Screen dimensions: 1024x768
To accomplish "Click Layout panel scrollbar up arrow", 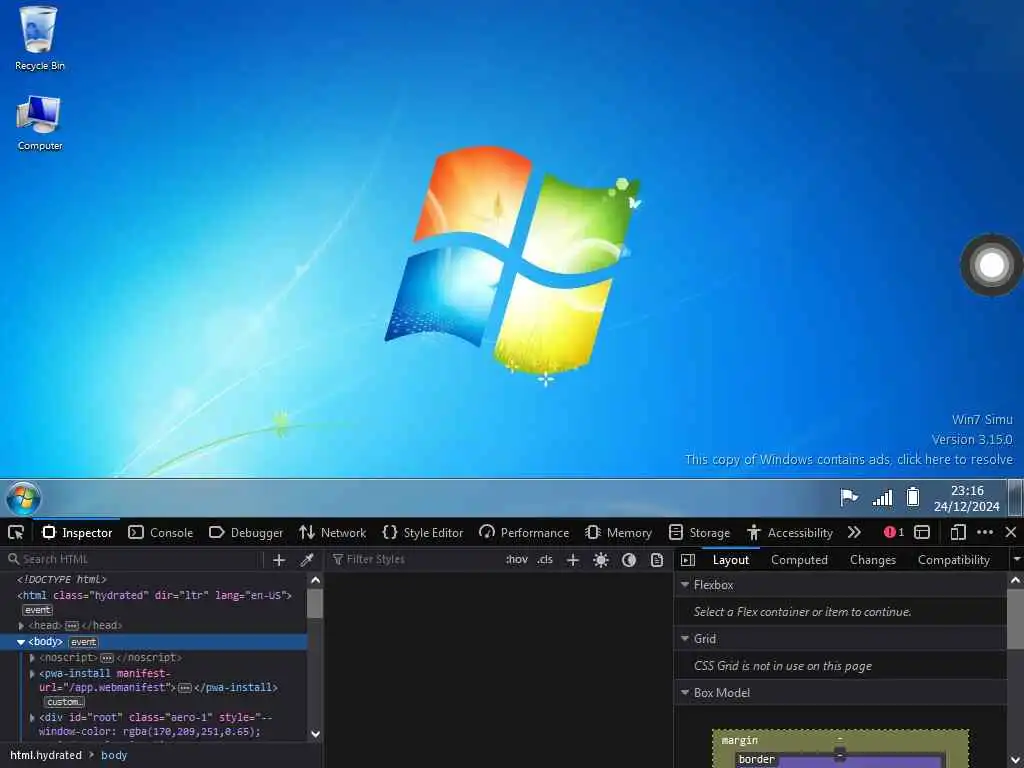I will [1016, 580].
